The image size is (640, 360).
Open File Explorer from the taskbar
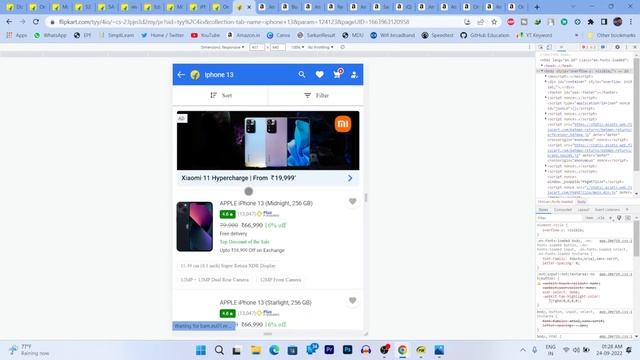pos(256,350)
